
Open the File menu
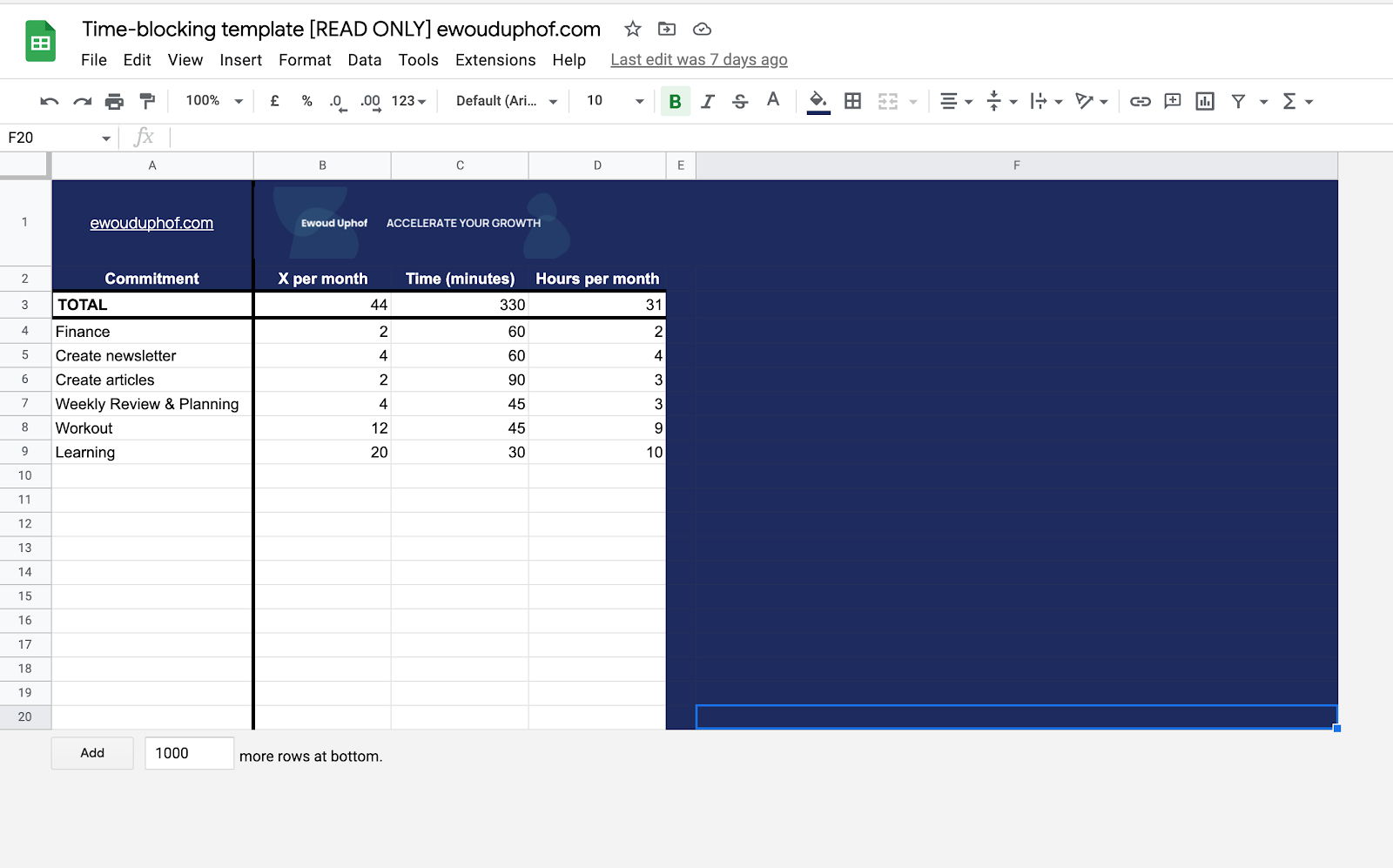click(x=94, y=60)
